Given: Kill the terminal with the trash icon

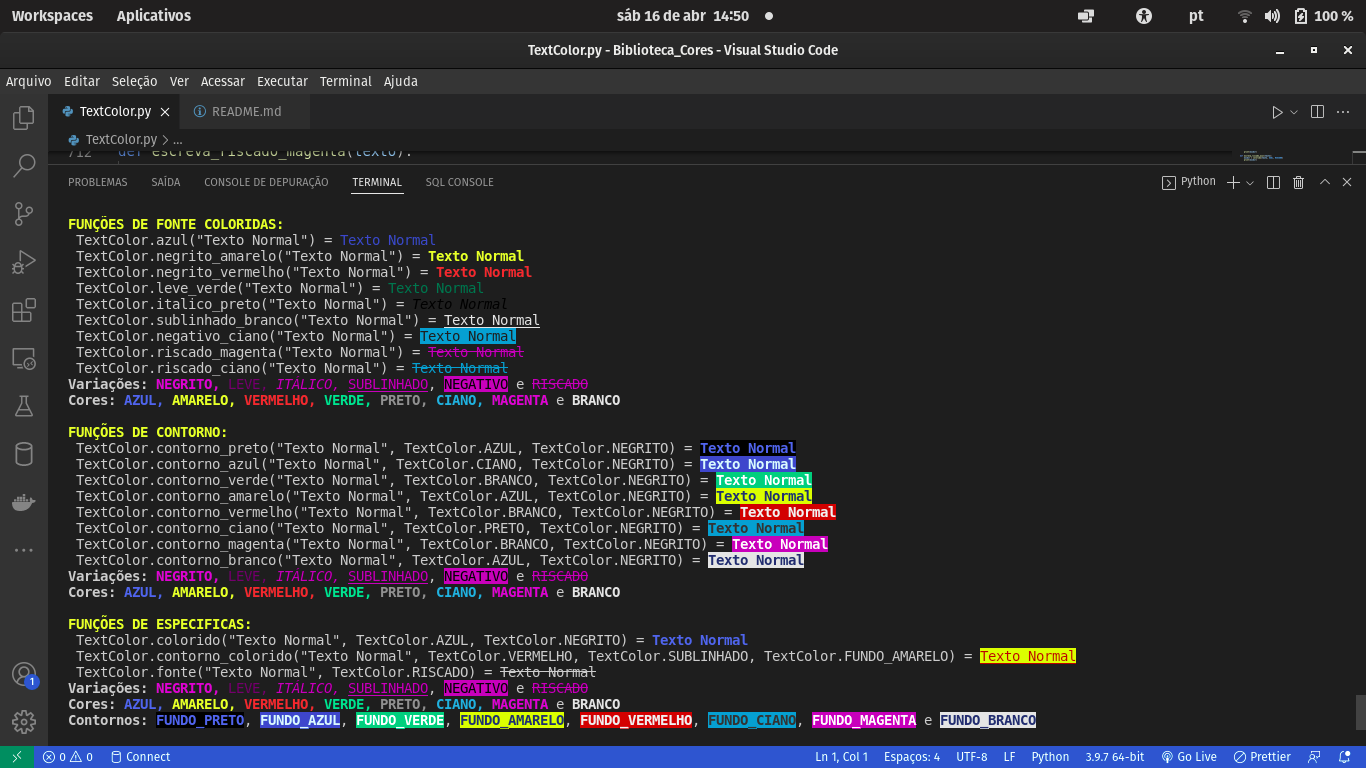Looking at the screenshot, I should click(x=1299, y=182).
